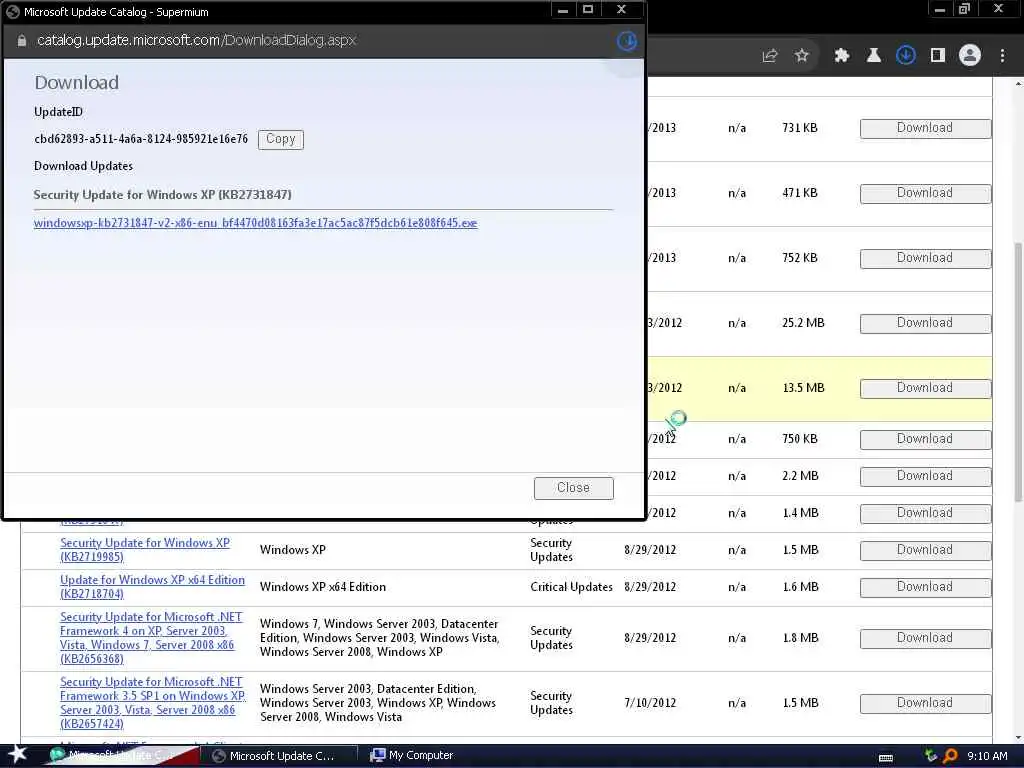The width and height of the screenshot is (1024, 768).
Task: Open the star start button on the taskbar
Action: pos(18,755)
